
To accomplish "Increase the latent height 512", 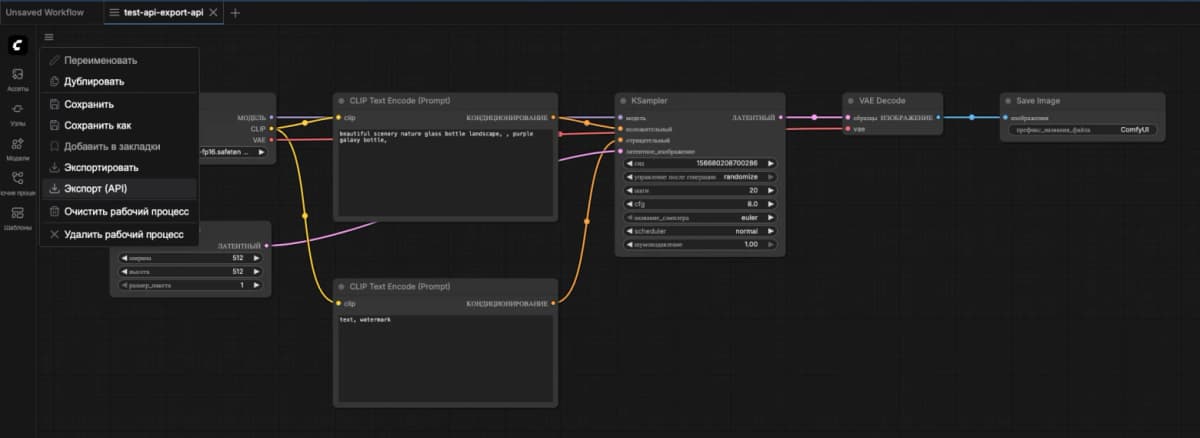I will tap(255, 271).
